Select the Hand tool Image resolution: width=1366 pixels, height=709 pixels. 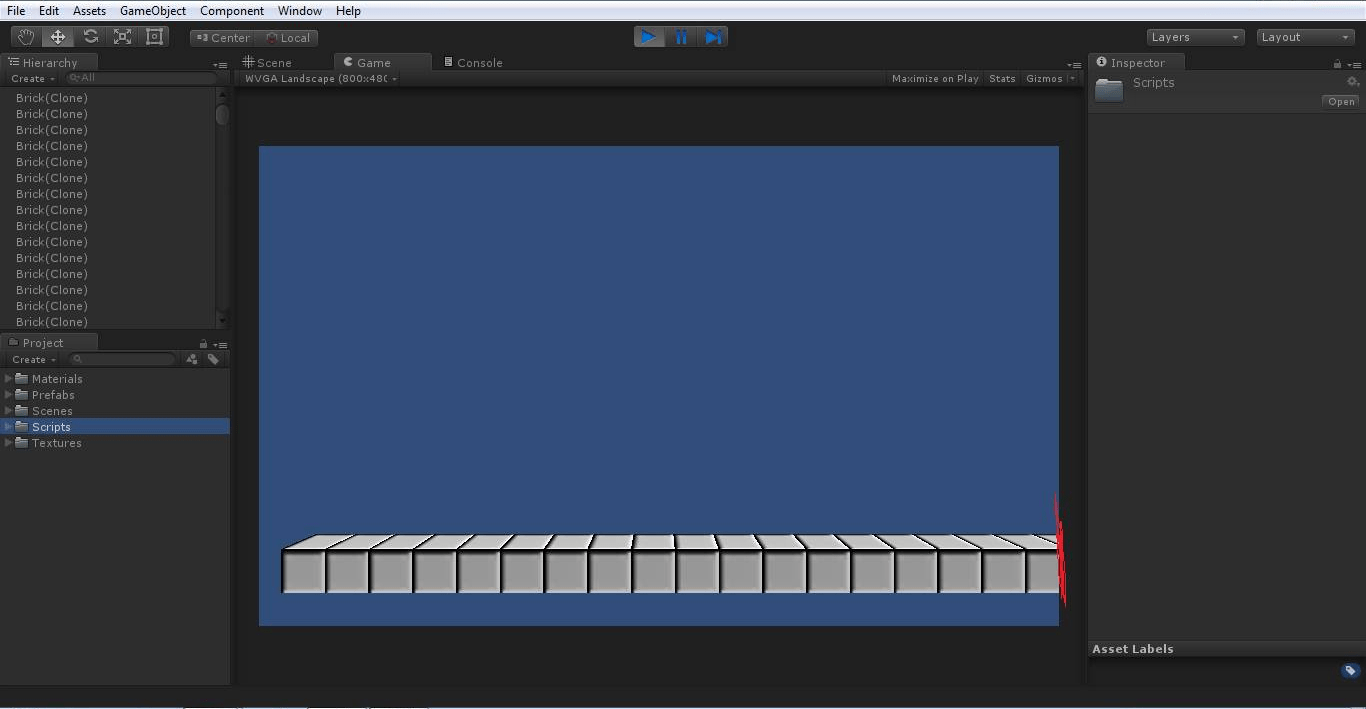click(x=25, y=36)
